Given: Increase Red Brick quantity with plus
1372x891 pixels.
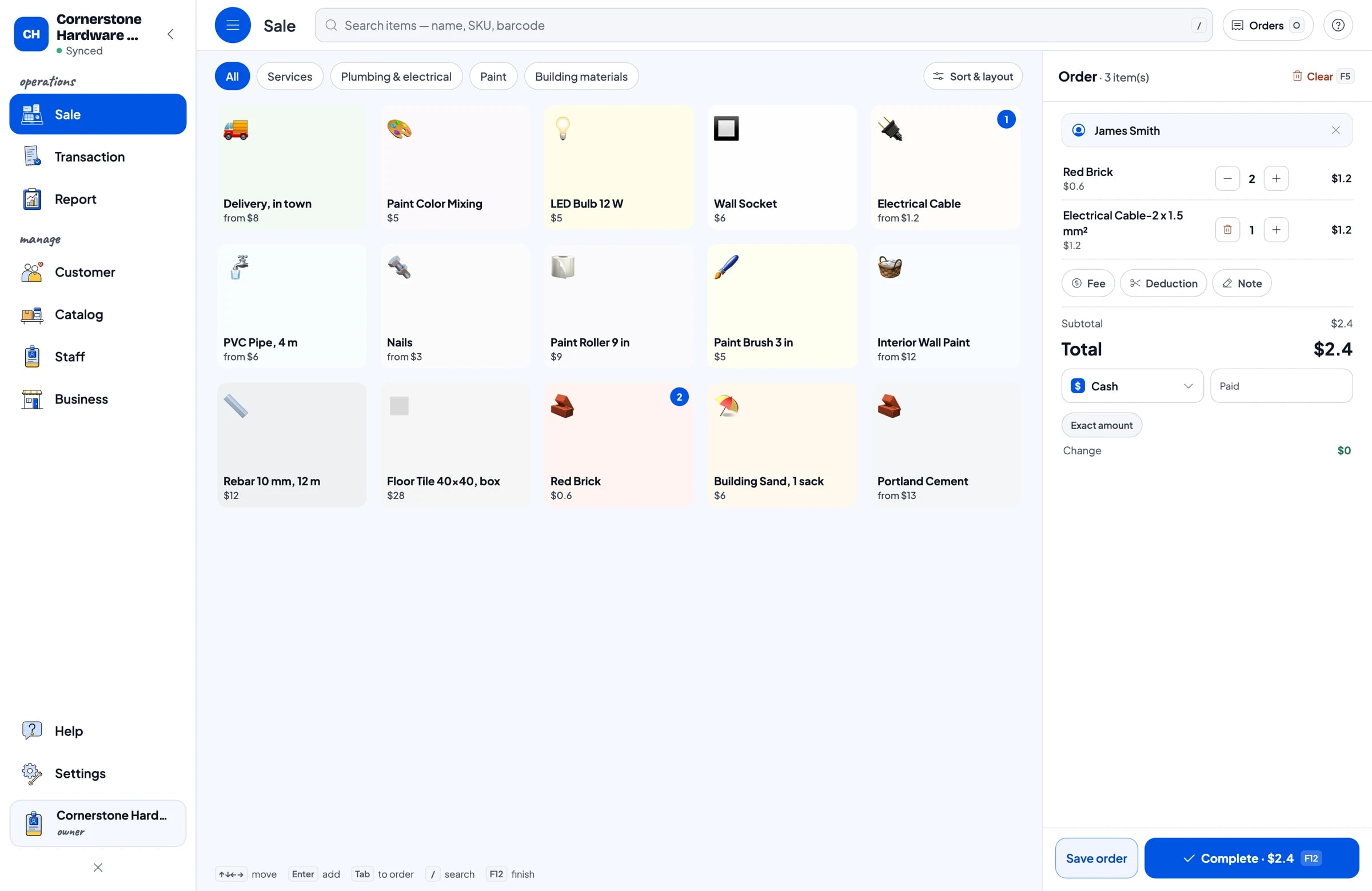Looking at the screenshot, I should coord(1277,179).
